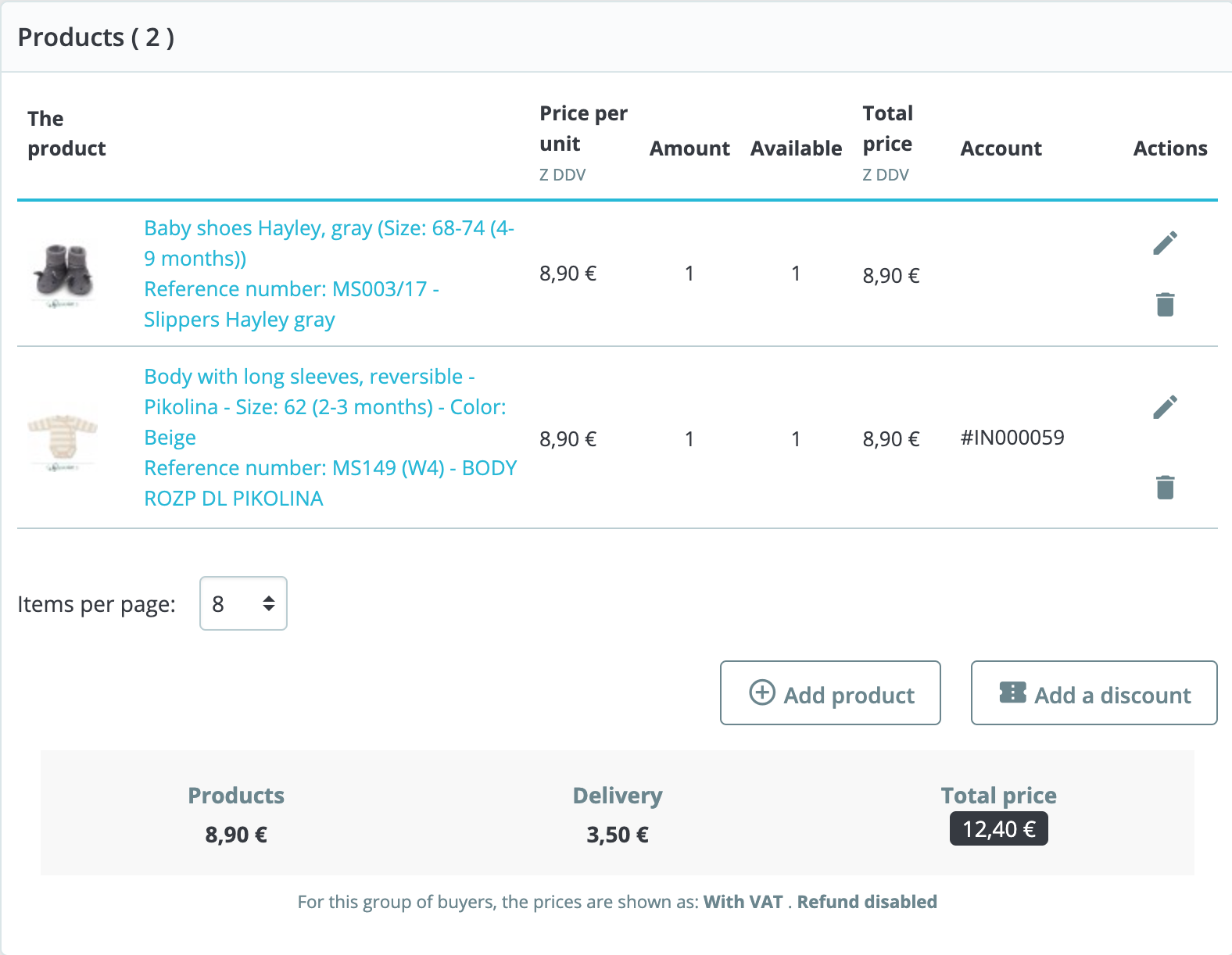Edit the Baby shoes Hayley product row
Viewport: 1232px width, 955px height.
(1165, 243)
